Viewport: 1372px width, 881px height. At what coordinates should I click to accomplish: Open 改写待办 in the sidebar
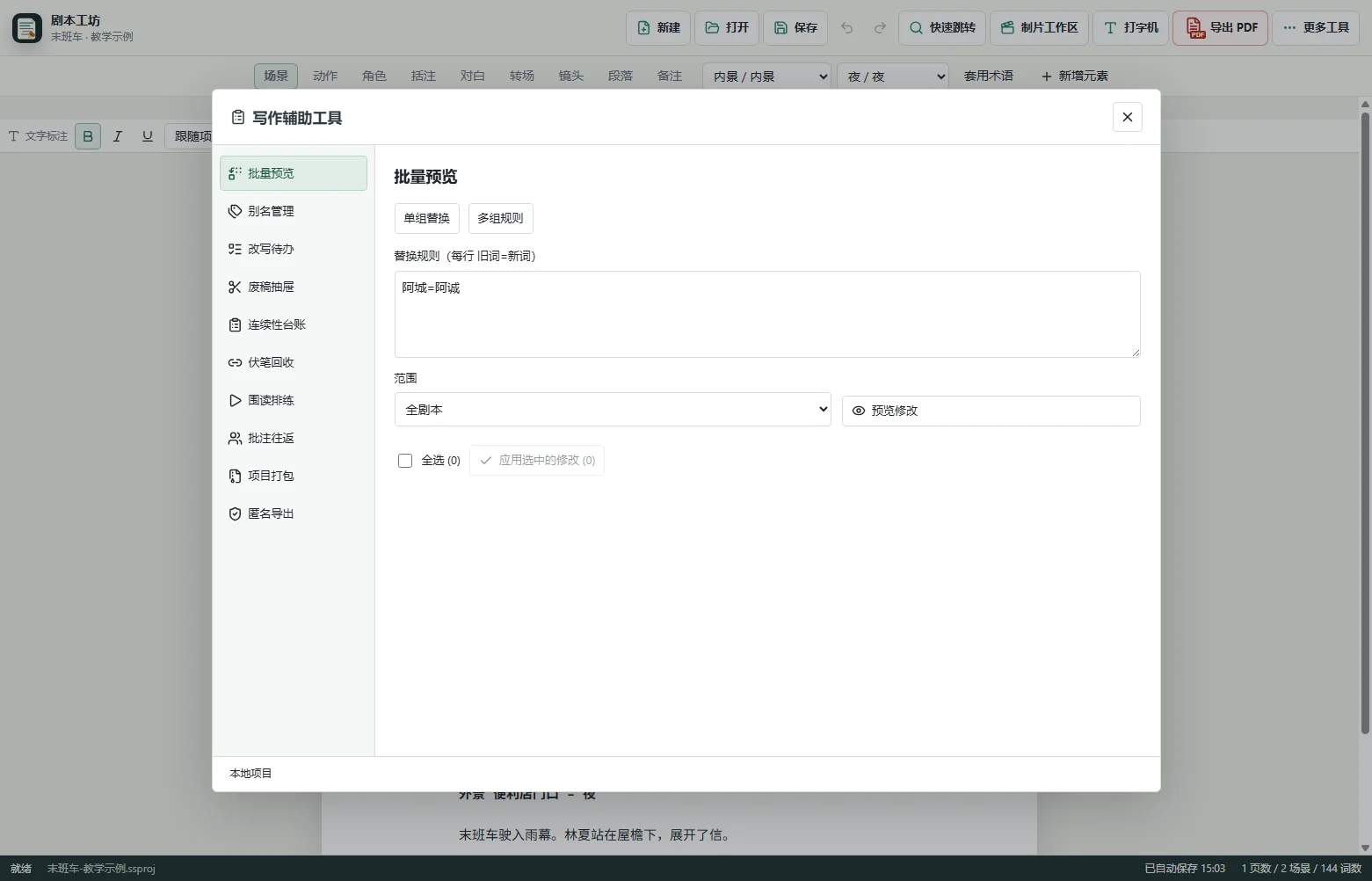pyautogui.click(x=294, y=249)
